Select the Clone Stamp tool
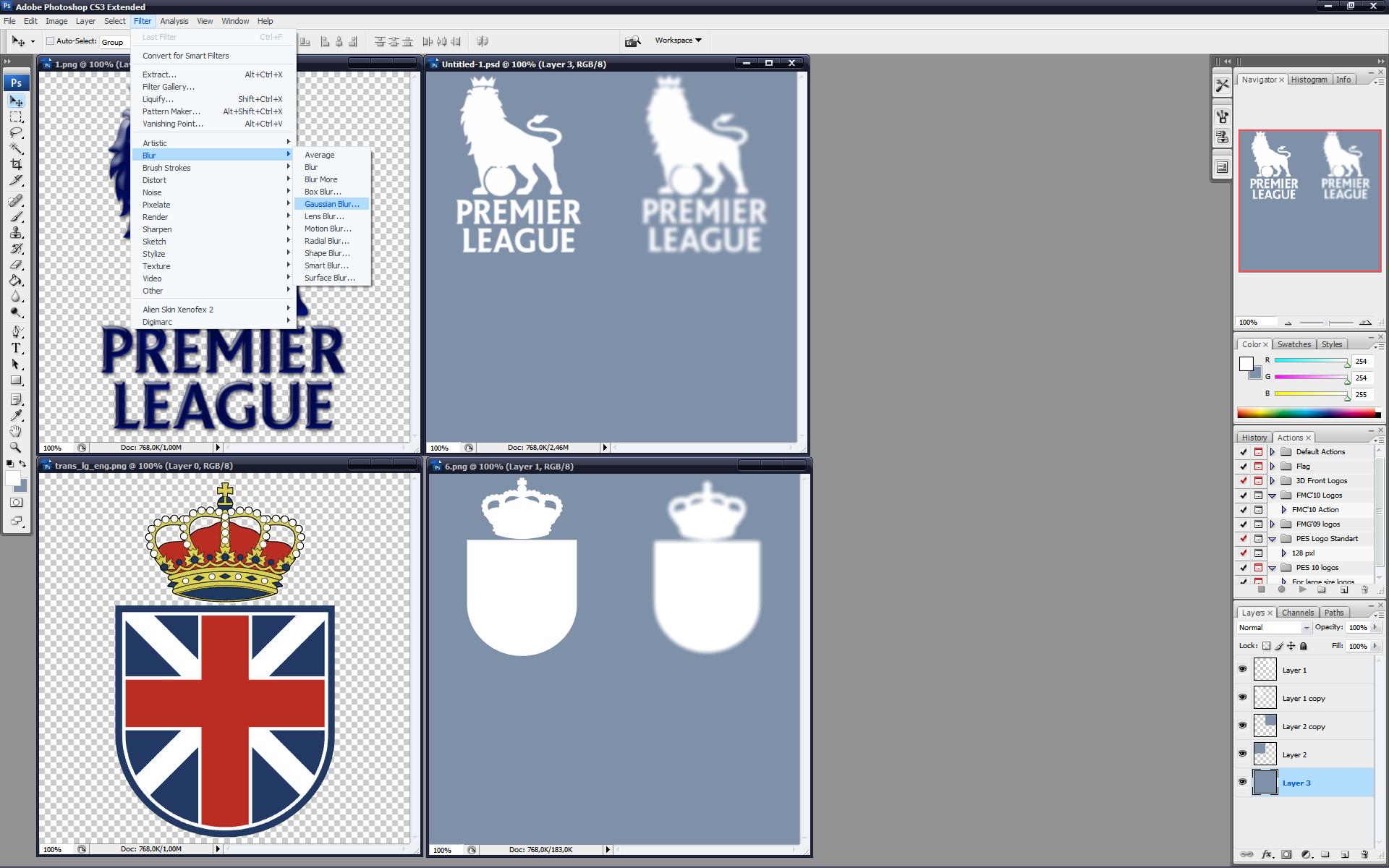The width and height of the screenshot is (1389, 868). tap(16, 232)
